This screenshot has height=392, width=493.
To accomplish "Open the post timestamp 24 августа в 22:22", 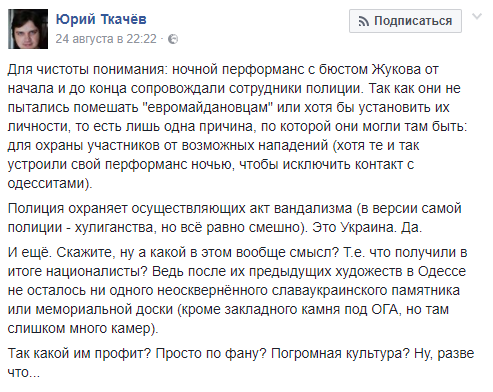I will click(x=106, y=39).
